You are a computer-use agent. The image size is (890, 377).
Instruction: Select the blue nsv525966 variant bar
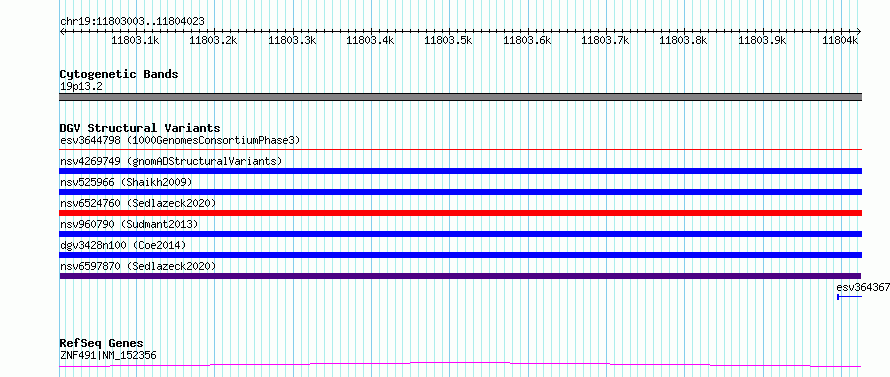[460, 192]
